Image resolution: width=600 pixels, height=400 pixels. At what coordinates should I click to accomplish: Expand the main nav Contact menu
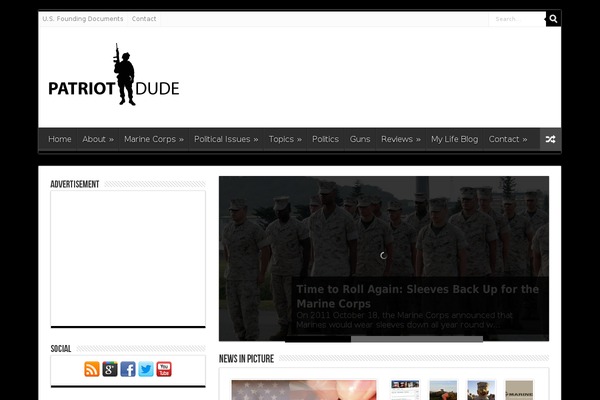[508, 139]
